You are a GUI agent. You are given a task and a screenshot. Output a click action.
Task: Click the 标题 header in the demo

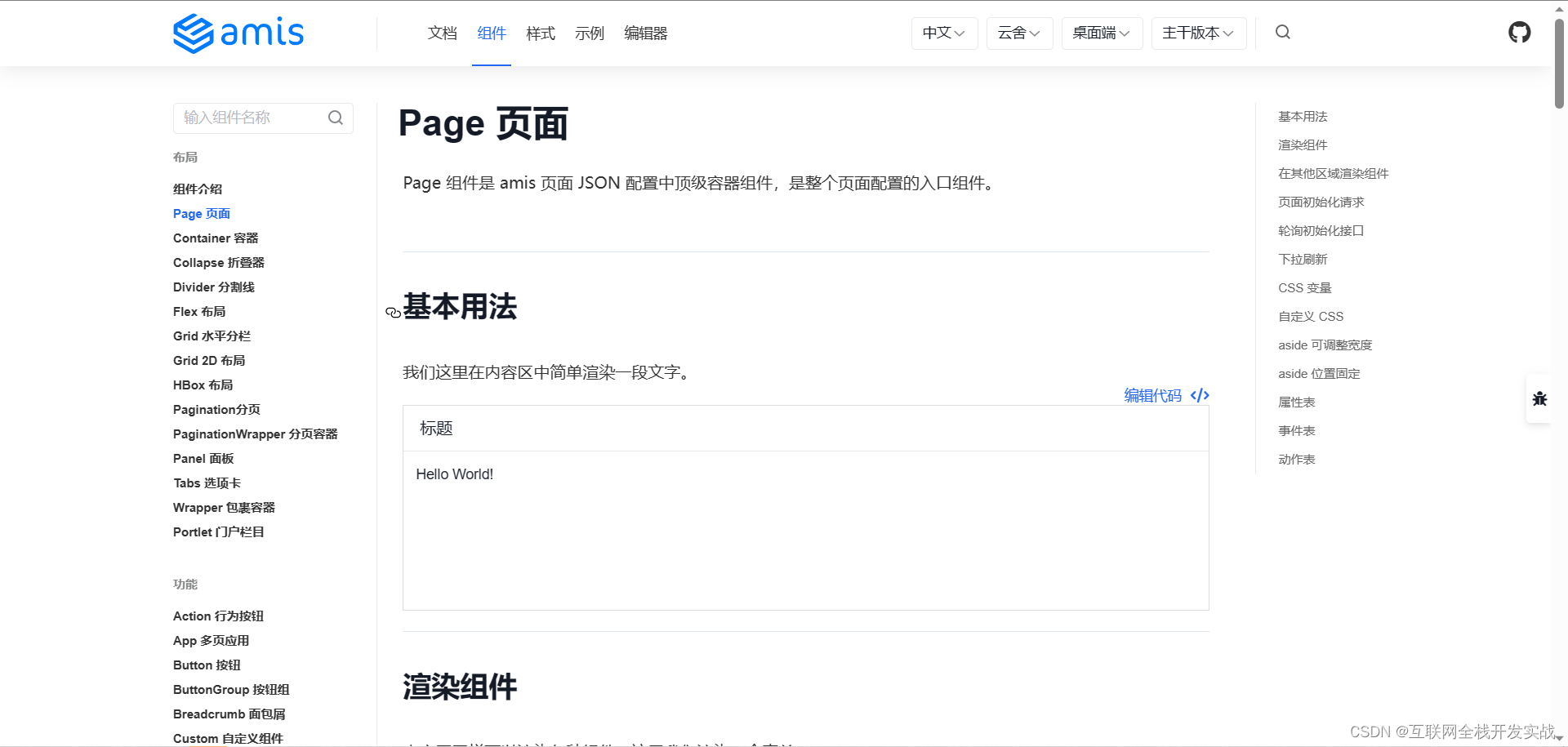(436, 429)
